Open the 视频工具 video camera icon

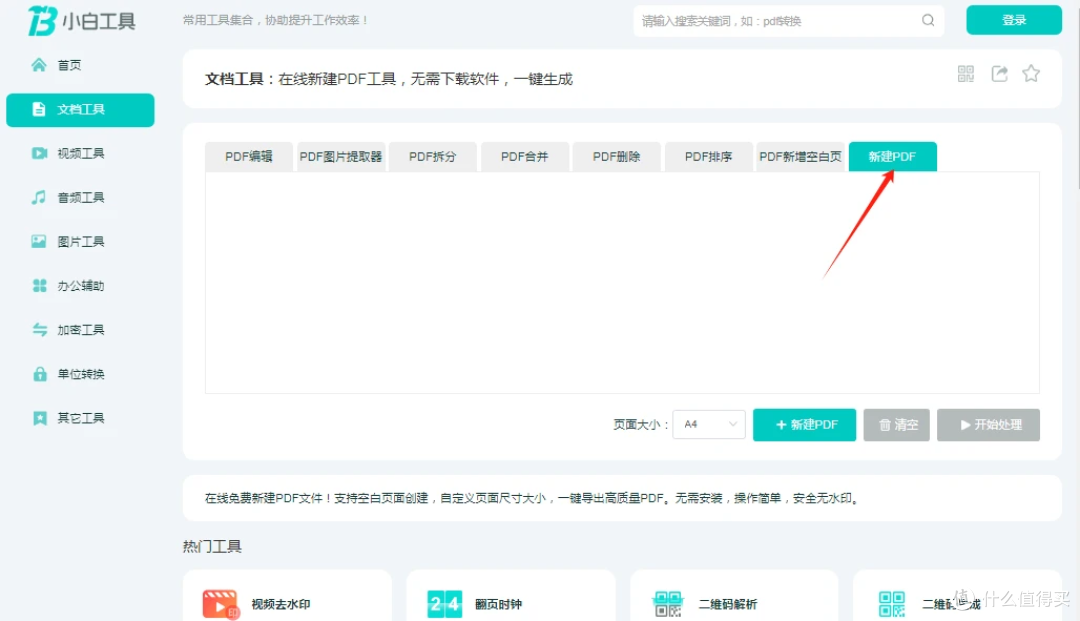point(39,153)
